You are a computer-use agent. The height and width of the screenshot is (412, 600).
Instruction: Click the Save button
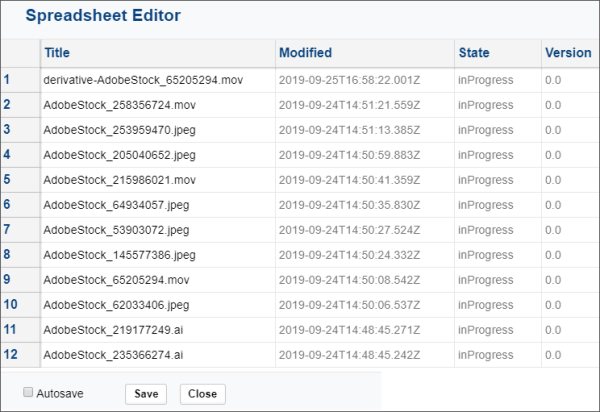pyautogui.click(x=146, y=394)
